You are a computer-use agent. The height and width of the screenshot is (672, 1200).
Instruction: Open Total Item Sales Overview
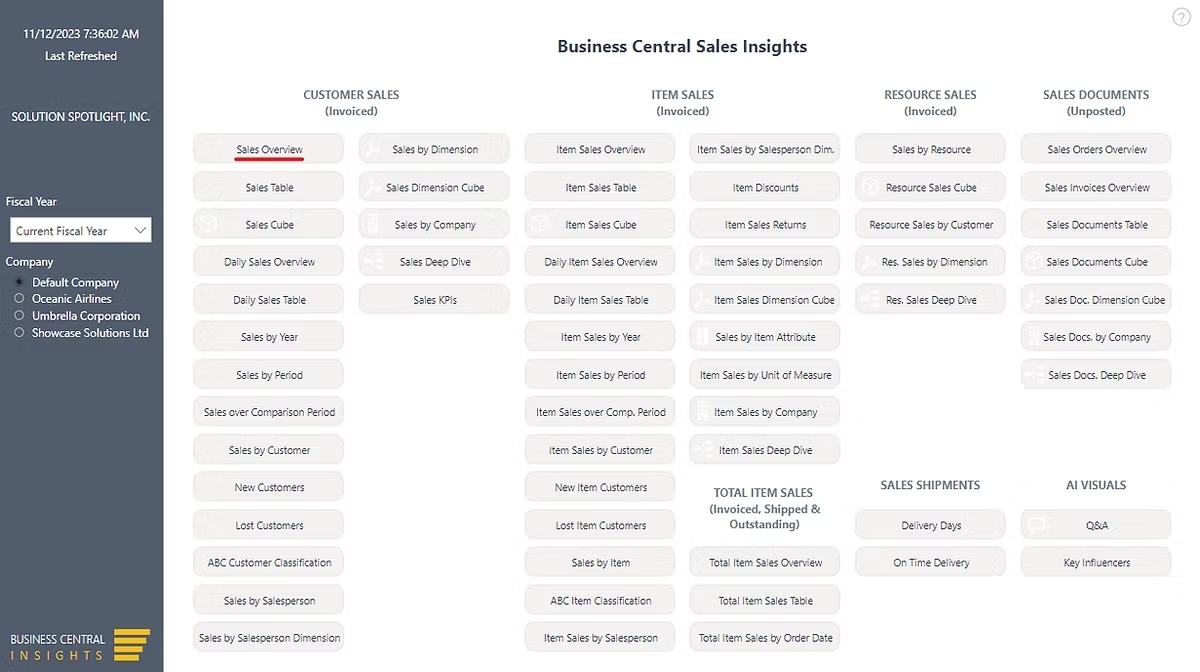click(x=764, y=562)
